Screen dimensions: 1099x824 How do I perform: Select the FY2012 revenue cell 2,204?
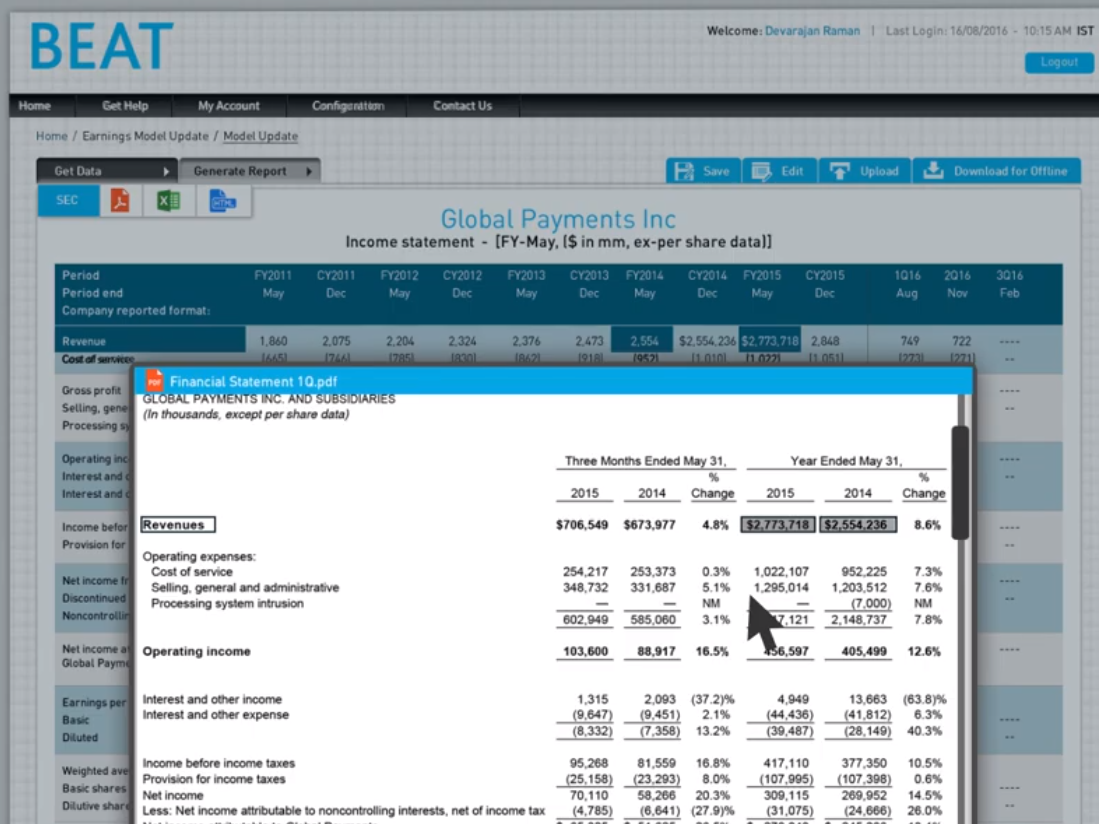point(400,341)
